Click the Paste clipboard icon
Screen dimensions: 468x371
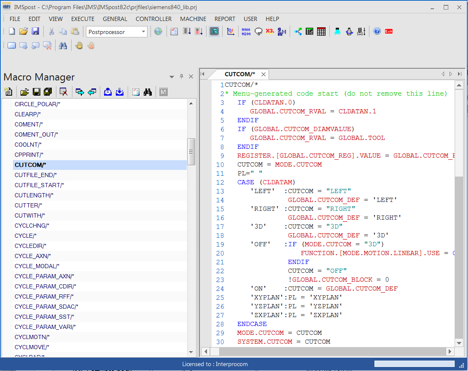pyautogui.click(x=75, y=31)
